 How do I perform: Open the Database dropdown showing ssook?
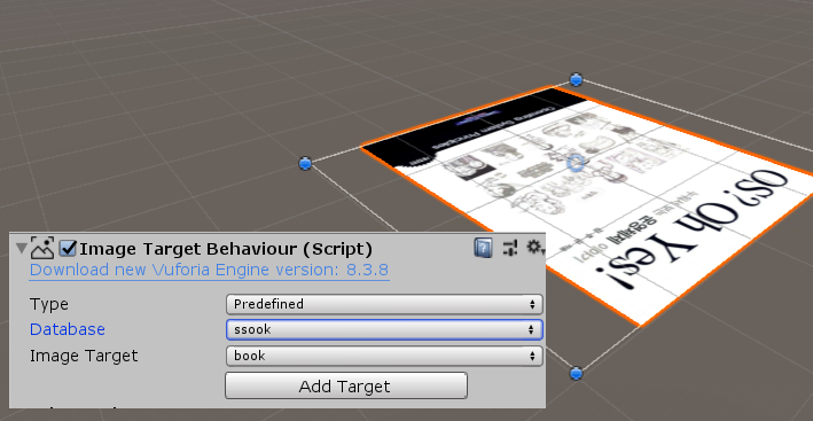click(x=384, y=330)
